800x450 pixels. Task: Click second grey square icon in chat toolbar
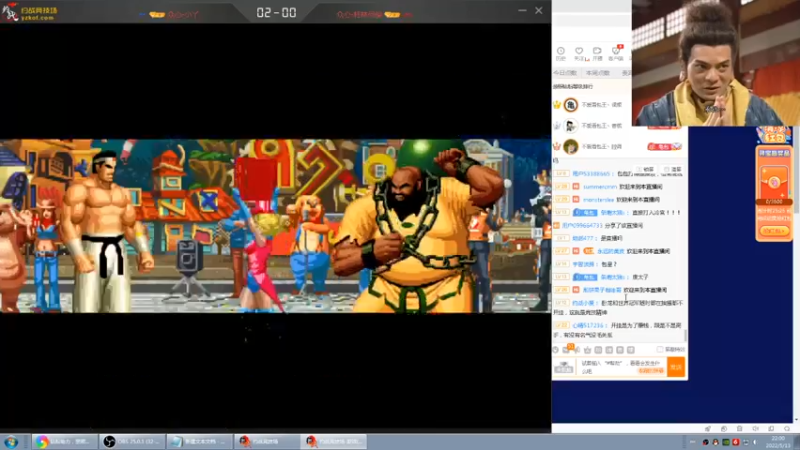click(x=609, y=350)
